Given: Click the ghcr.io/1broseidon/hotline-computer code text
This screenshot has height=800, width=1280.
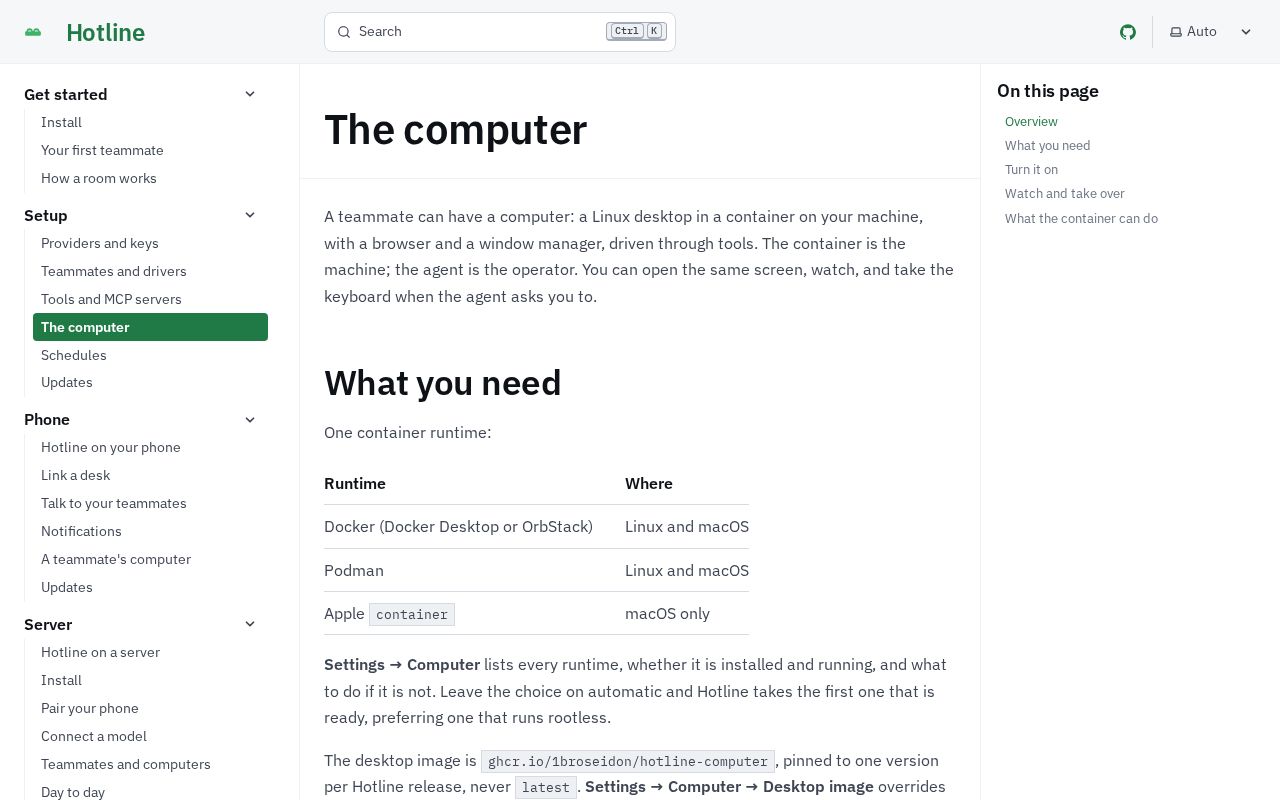Looking at the screenshot, I should [628, 761].
